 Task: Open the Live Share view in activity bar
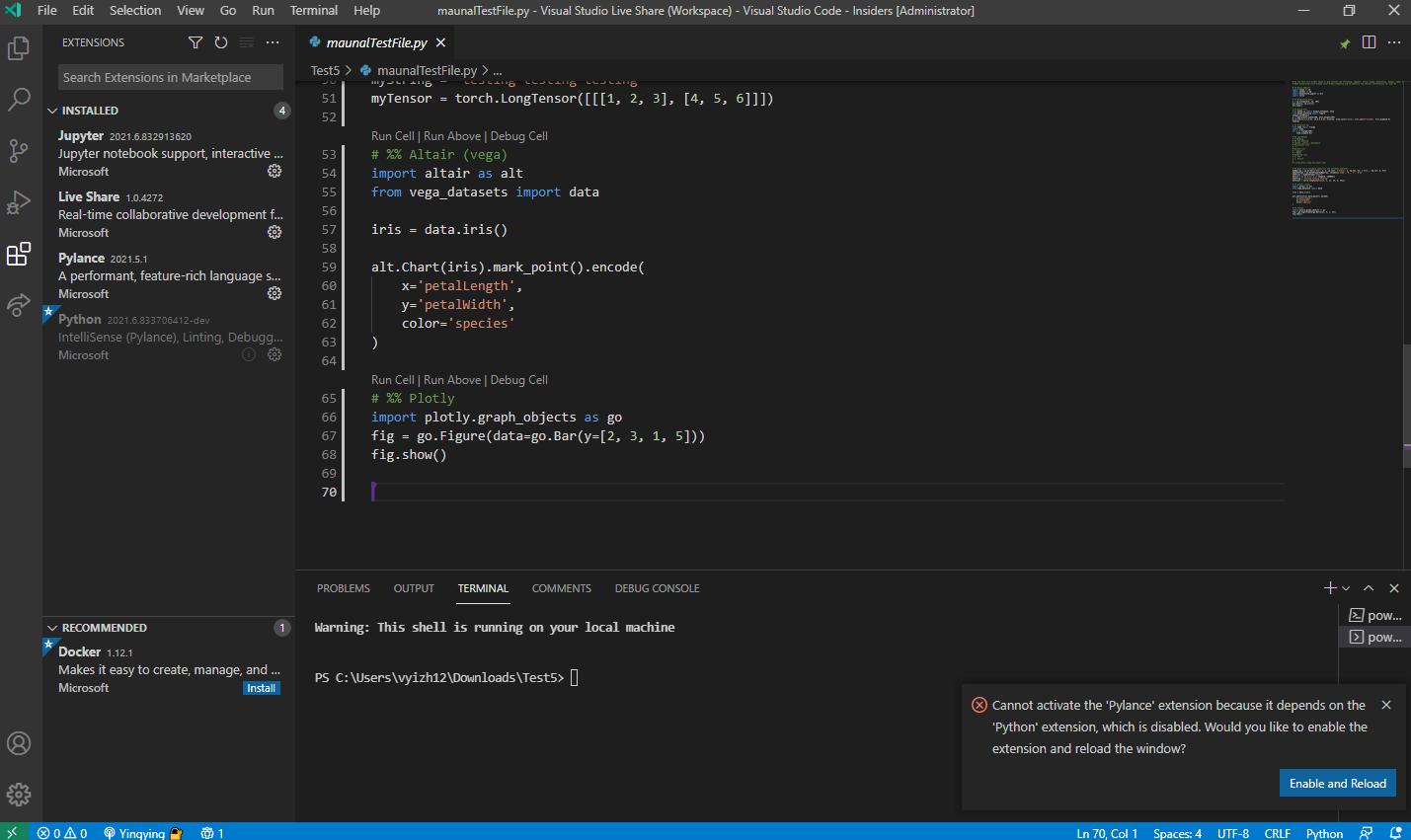click(x=20, y=305)
